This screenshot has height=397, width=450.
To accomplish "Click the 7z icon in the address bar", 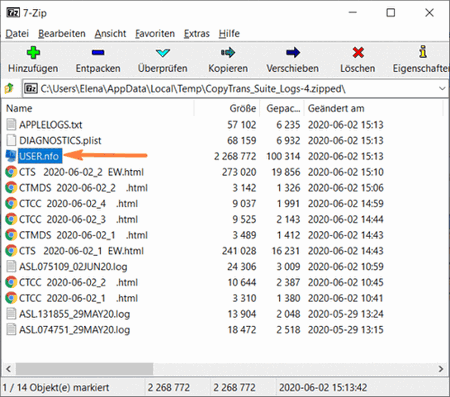I will [31, 89].
